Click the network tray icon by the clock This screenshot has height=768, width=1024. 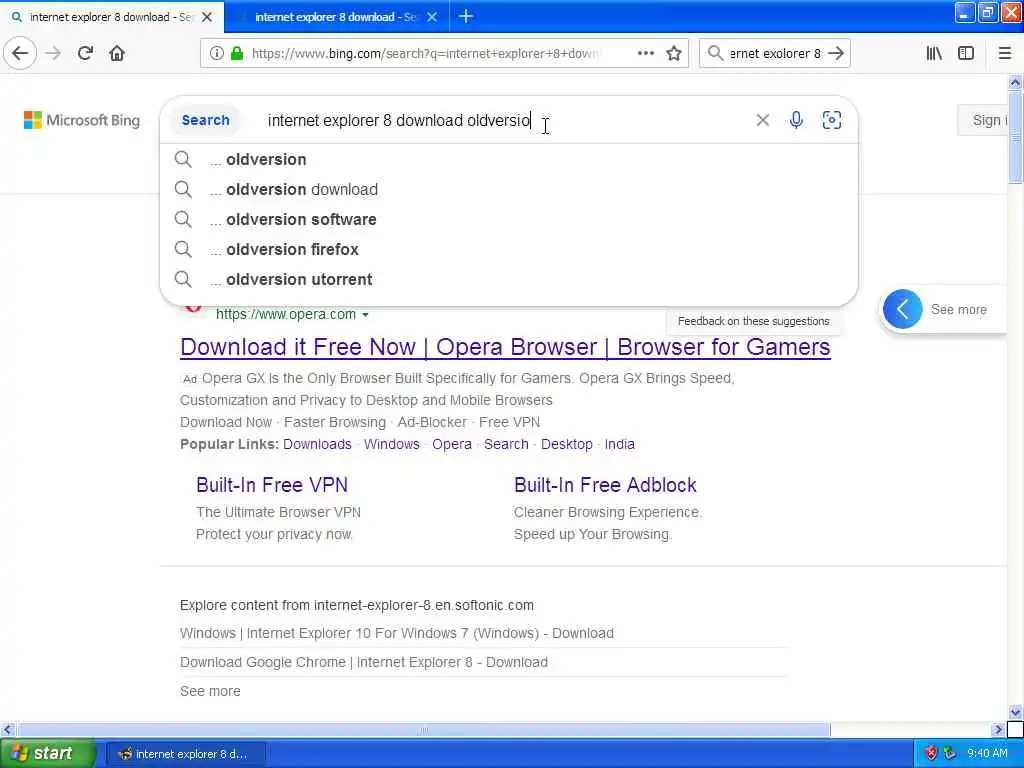click(950, 753)
